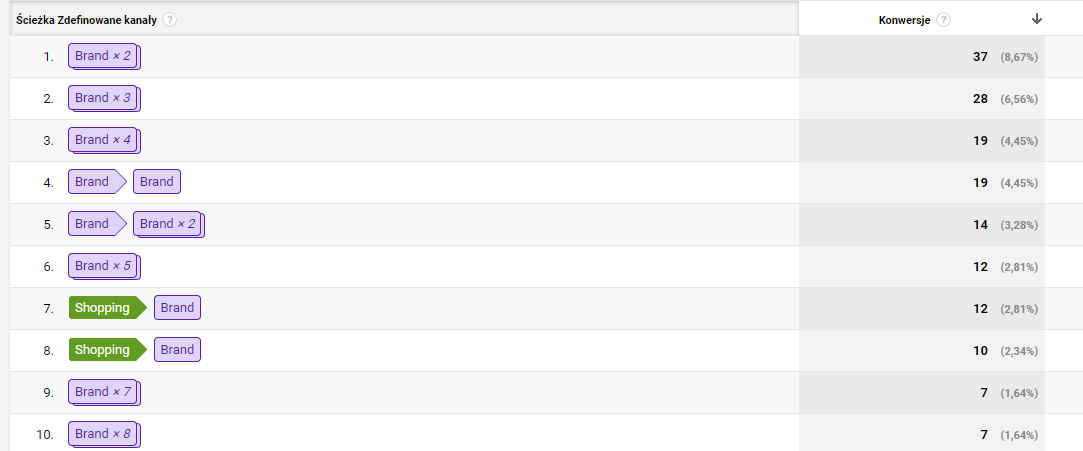Select the green Shopping chip in row 8

(103, 351)
